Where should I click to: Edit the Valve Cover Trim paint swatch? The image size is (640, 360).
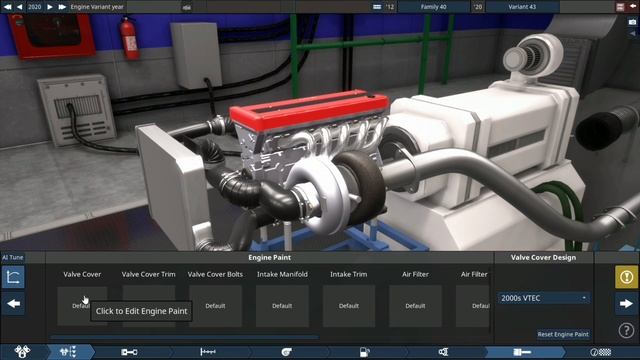tap(149, 306)
